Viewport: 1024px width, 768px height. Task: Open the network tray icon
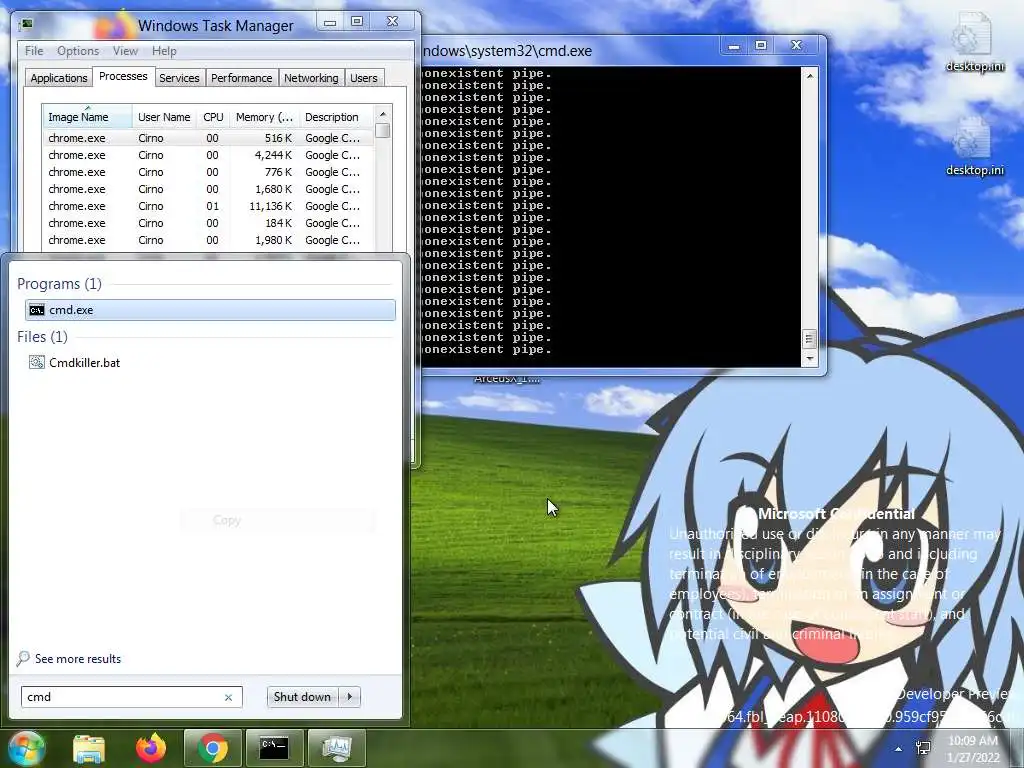[x=923, y=748]
